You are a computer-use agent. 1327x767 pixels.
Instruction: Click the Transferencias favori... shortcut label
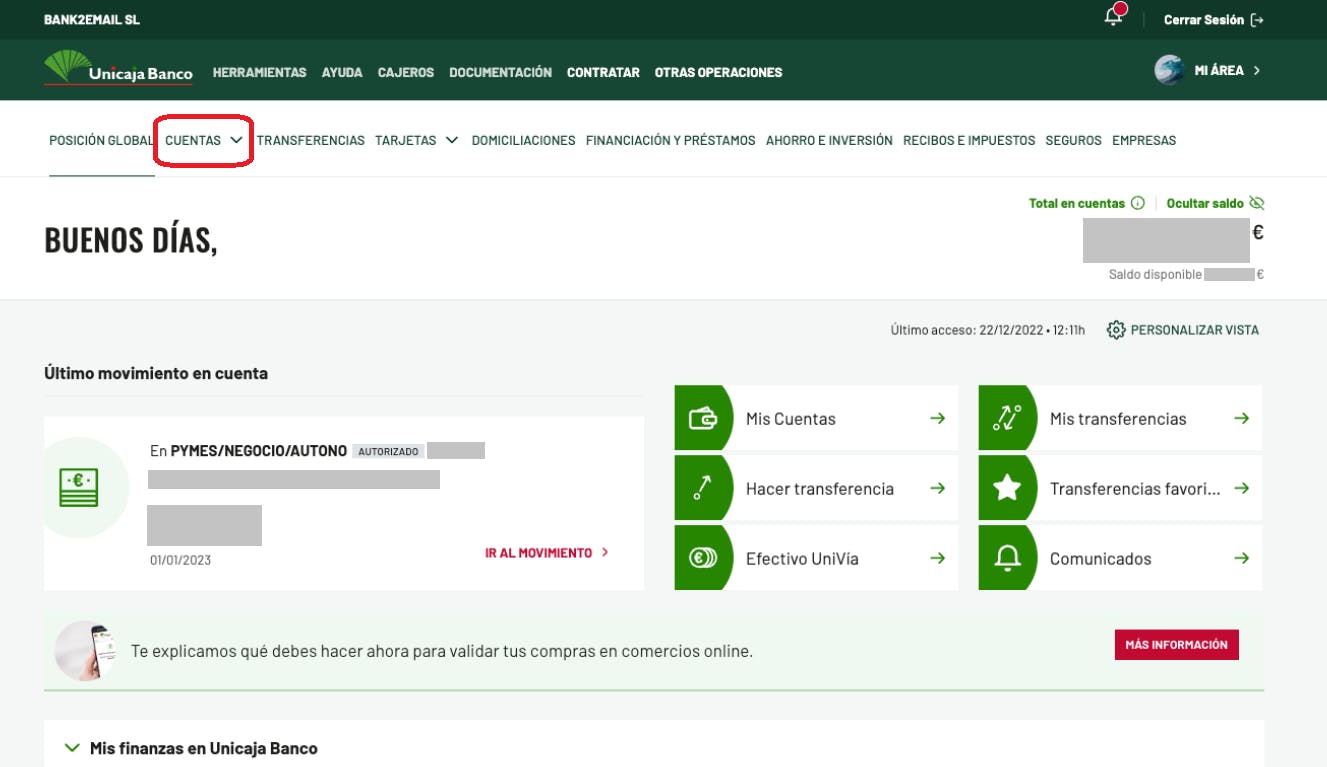click(x=1136, y=489)
